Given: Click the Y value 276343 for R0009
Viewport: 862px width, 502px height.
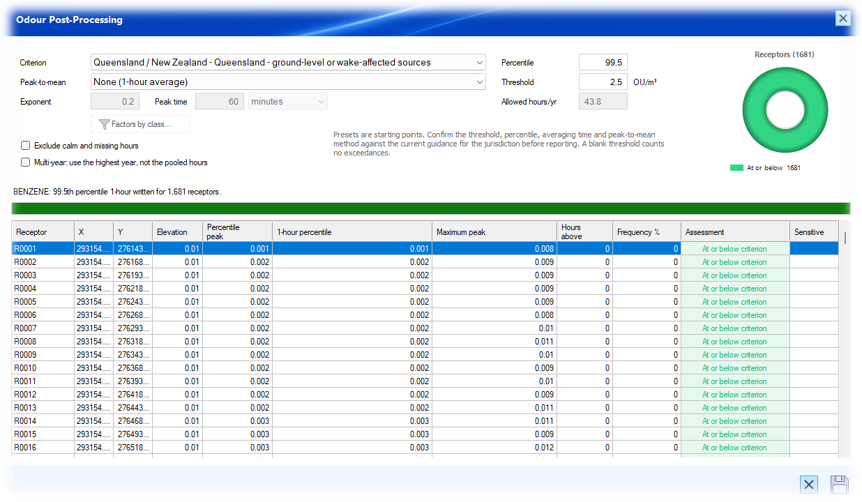Looking at the screenshot, I should pyautogui.click(x=133, y=355).
